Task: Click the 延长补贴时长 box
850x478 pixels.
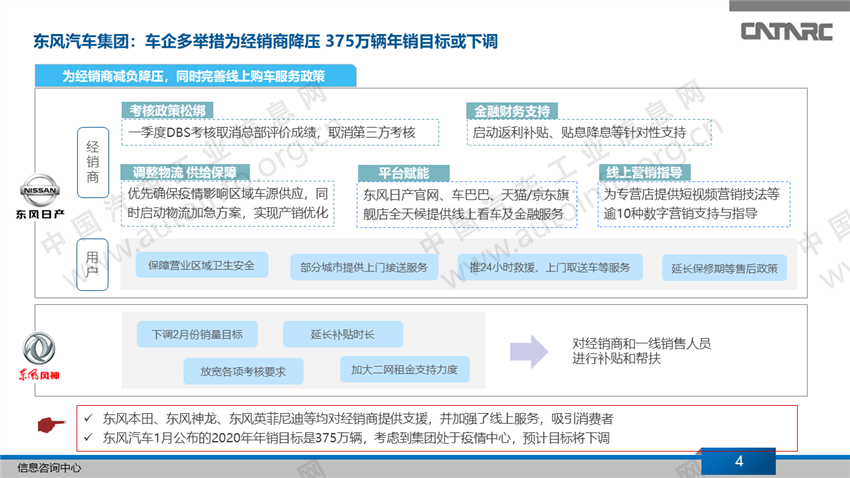Action: coord(343,334)
